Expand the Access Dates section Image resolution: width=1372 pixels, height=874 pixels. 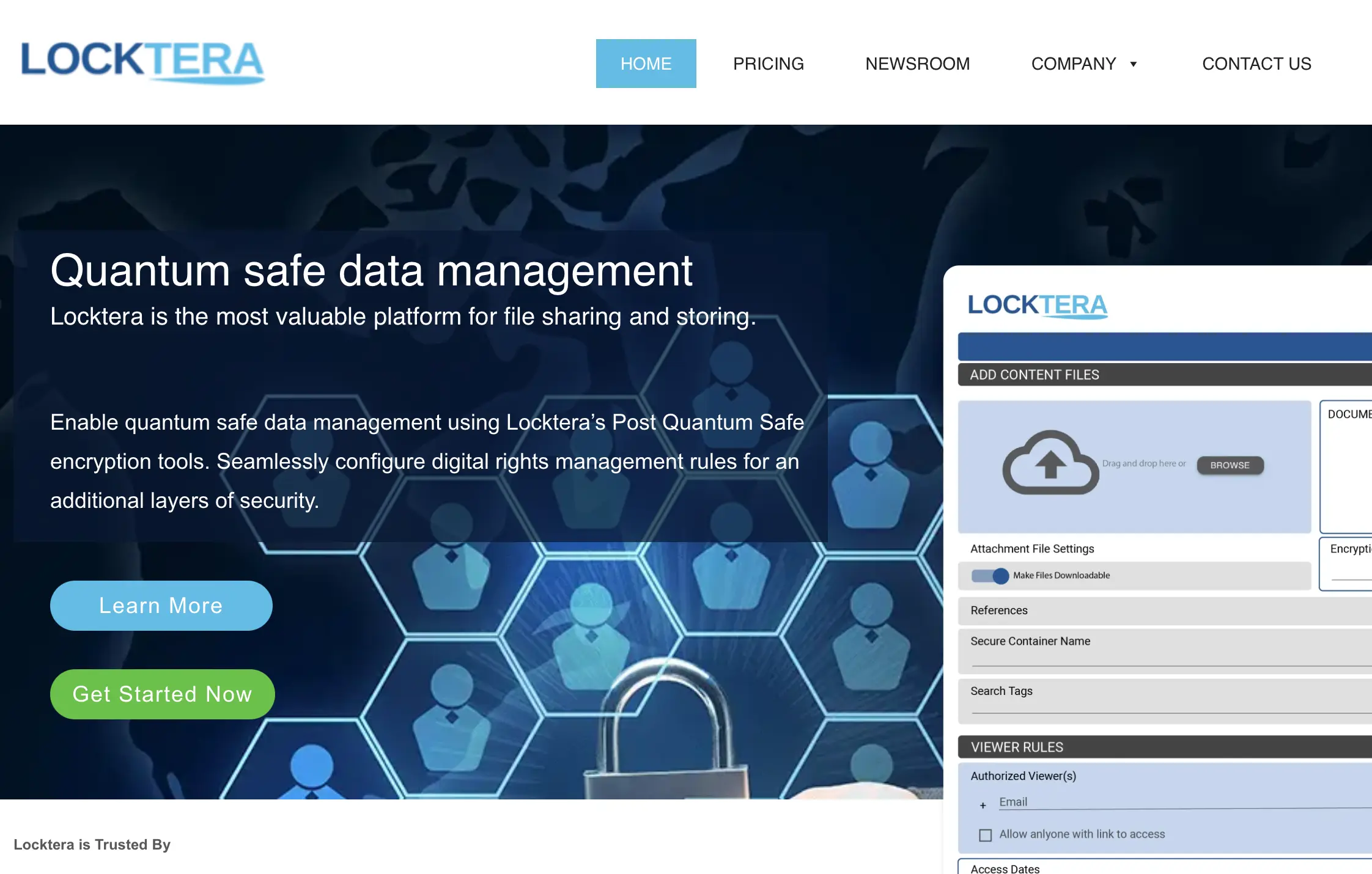(1005, 868)
